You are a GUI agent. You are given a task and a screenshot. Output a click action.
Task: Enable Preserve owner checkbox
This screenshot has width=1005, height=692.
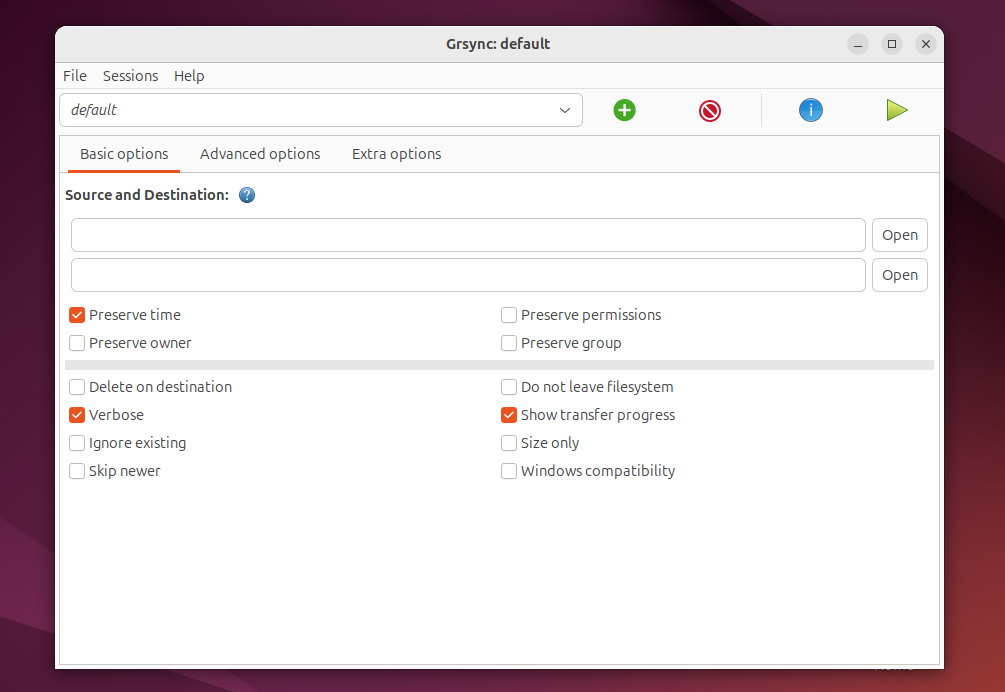pos(77,343)
